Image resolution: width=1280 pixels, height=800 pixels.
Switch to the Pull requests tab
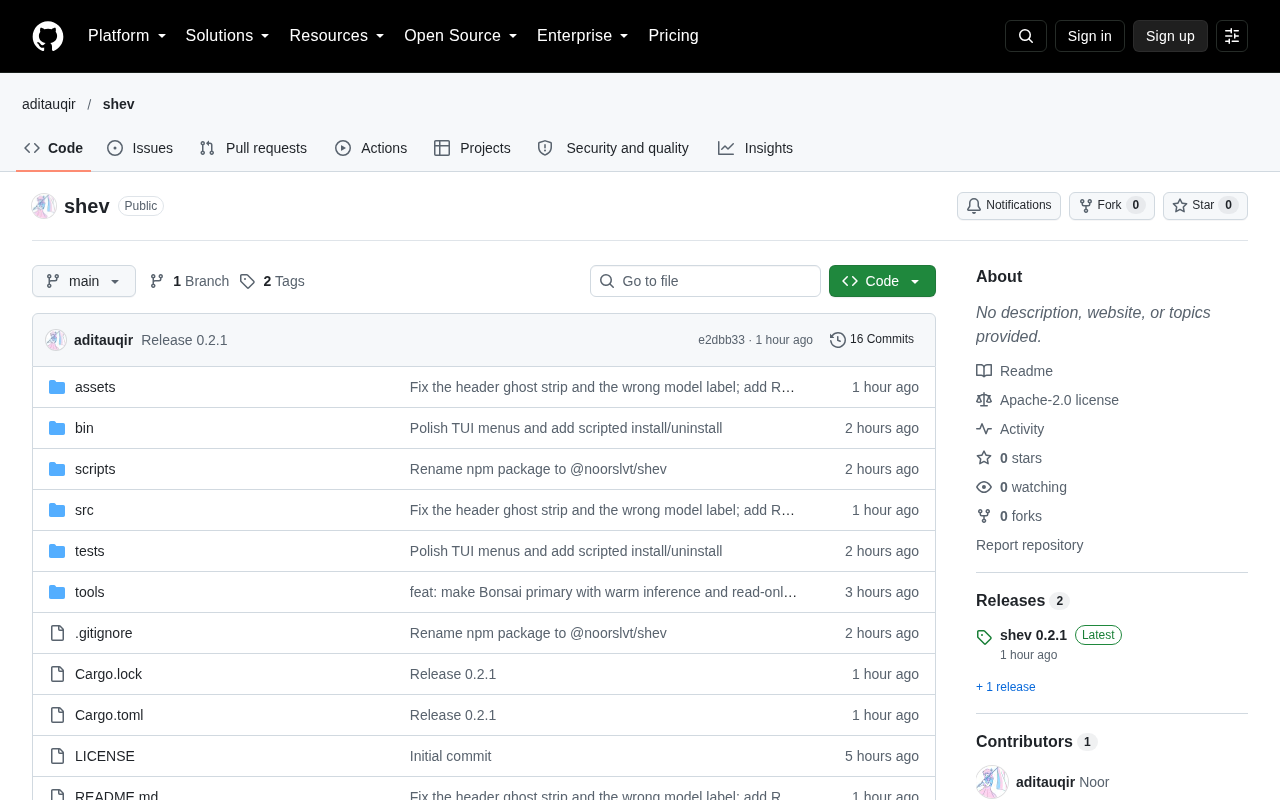[x=253, y=148]
